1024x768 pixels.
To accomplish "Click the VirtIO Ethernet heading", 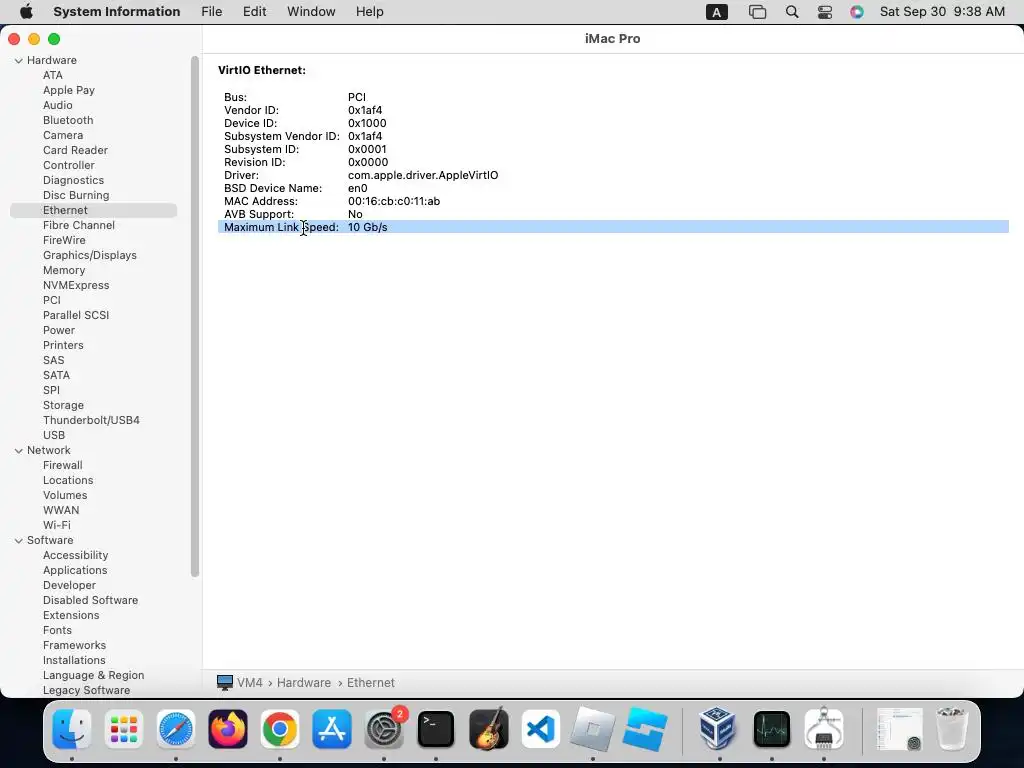I will (262, 70).
